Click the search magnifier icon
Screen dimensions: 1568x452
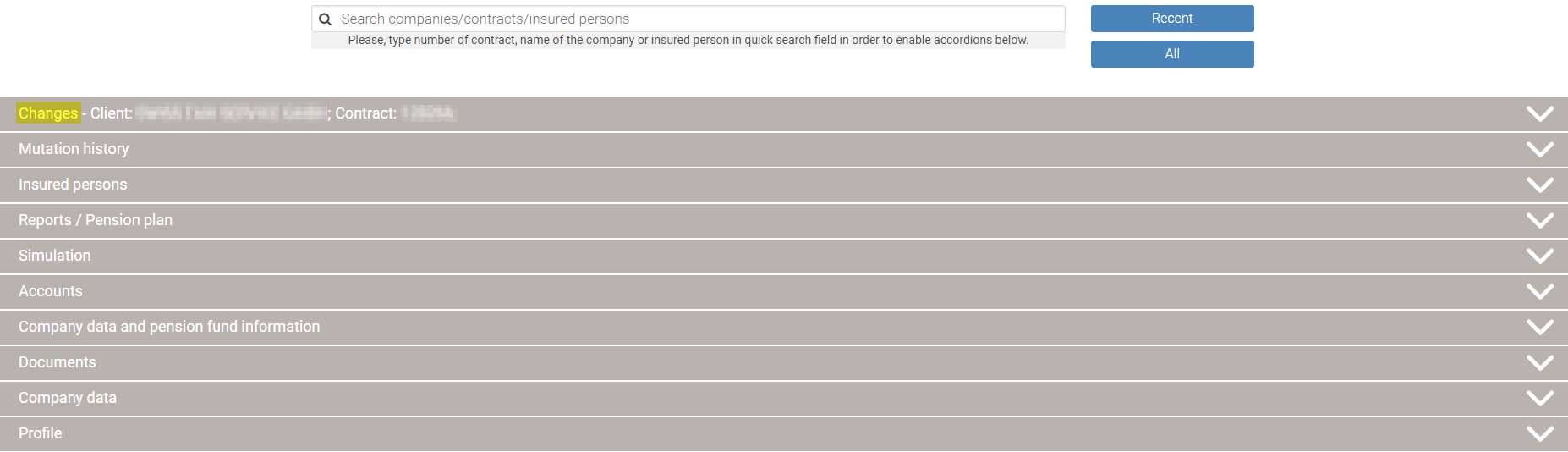click(x=325, y=19)
